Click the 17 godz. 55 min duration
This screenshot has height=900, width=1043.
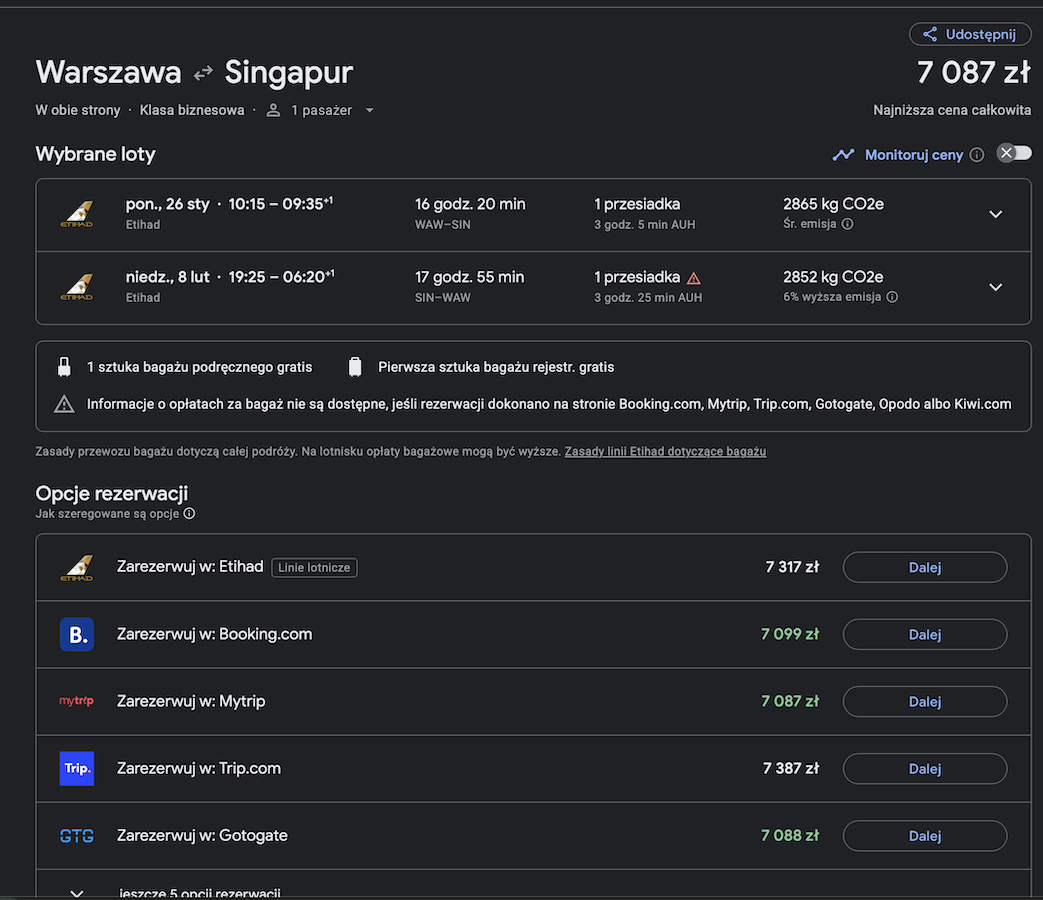point(469,277)
